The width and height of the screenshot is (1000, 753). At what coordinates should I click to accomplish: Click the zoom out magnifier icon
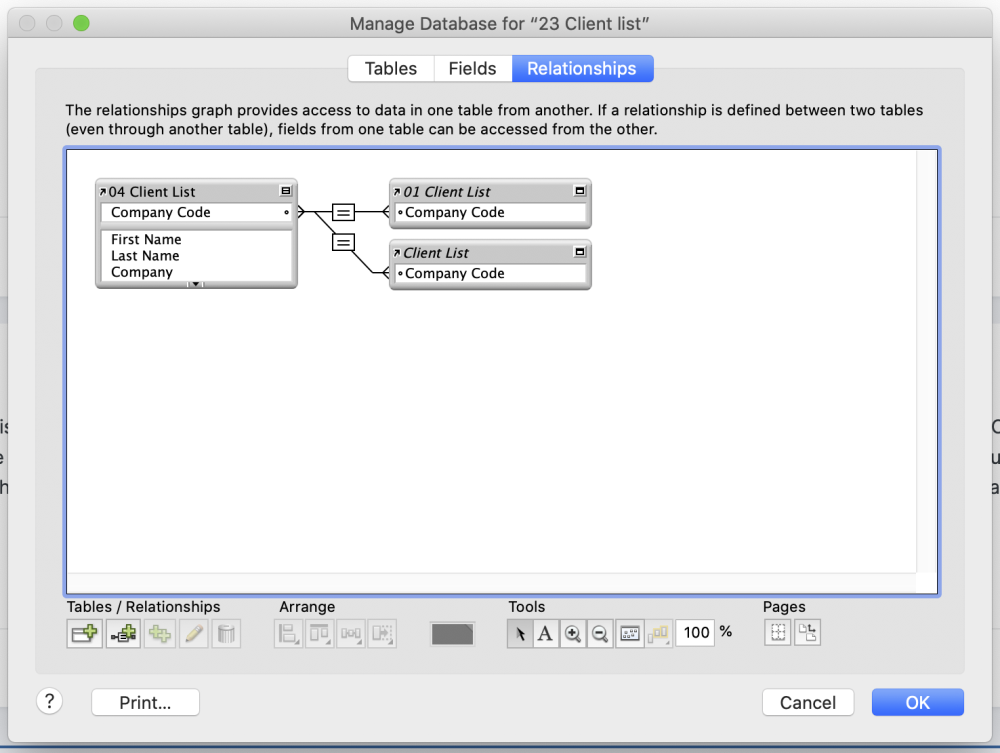pos(598,632)
